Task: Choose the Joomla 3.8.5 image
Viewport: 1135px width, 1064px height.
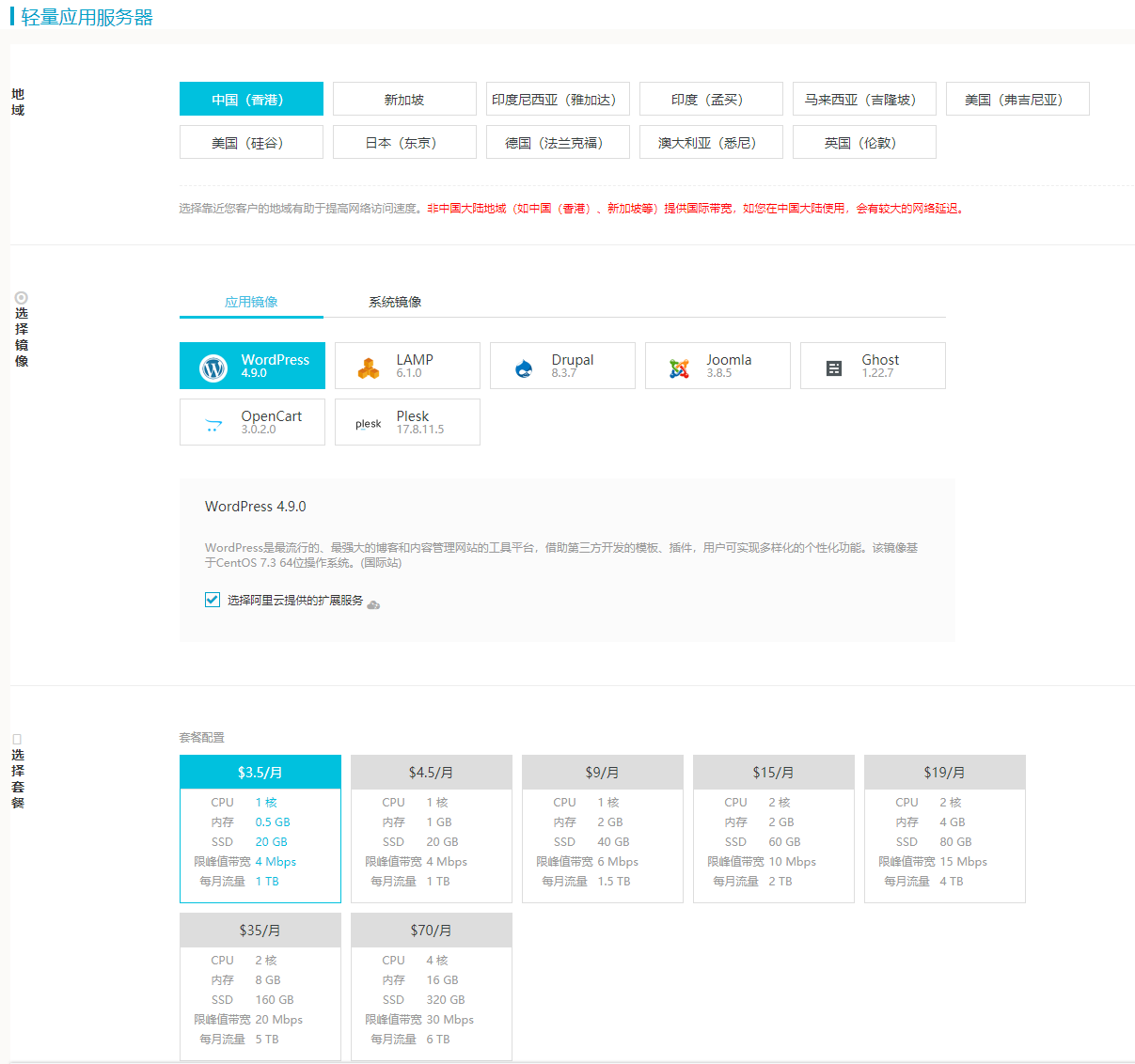Action: [717, 366]
